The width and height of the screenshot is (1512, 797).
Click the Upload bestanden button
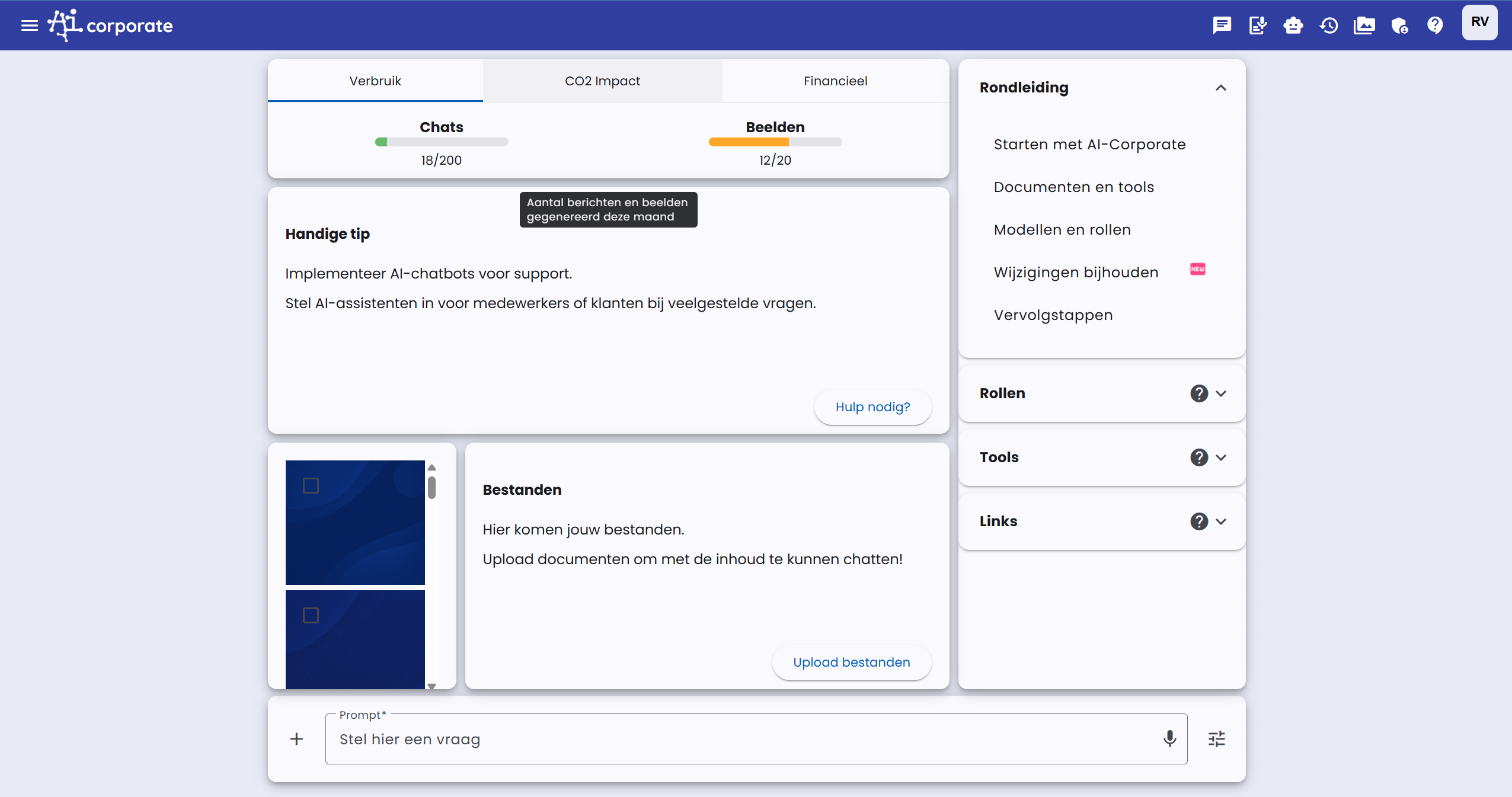point(851,662)
